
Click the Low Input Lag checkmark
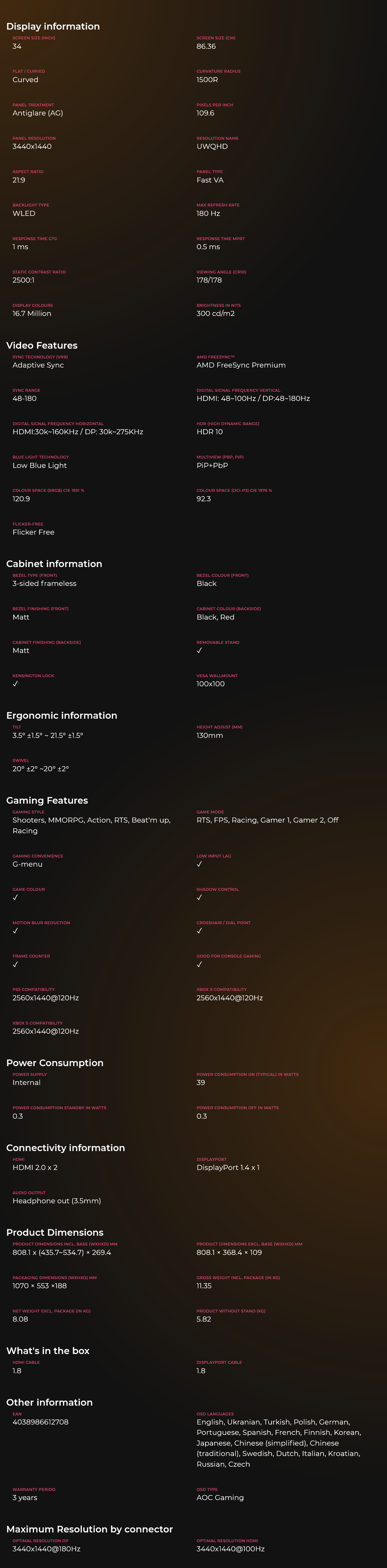(199, 864)
